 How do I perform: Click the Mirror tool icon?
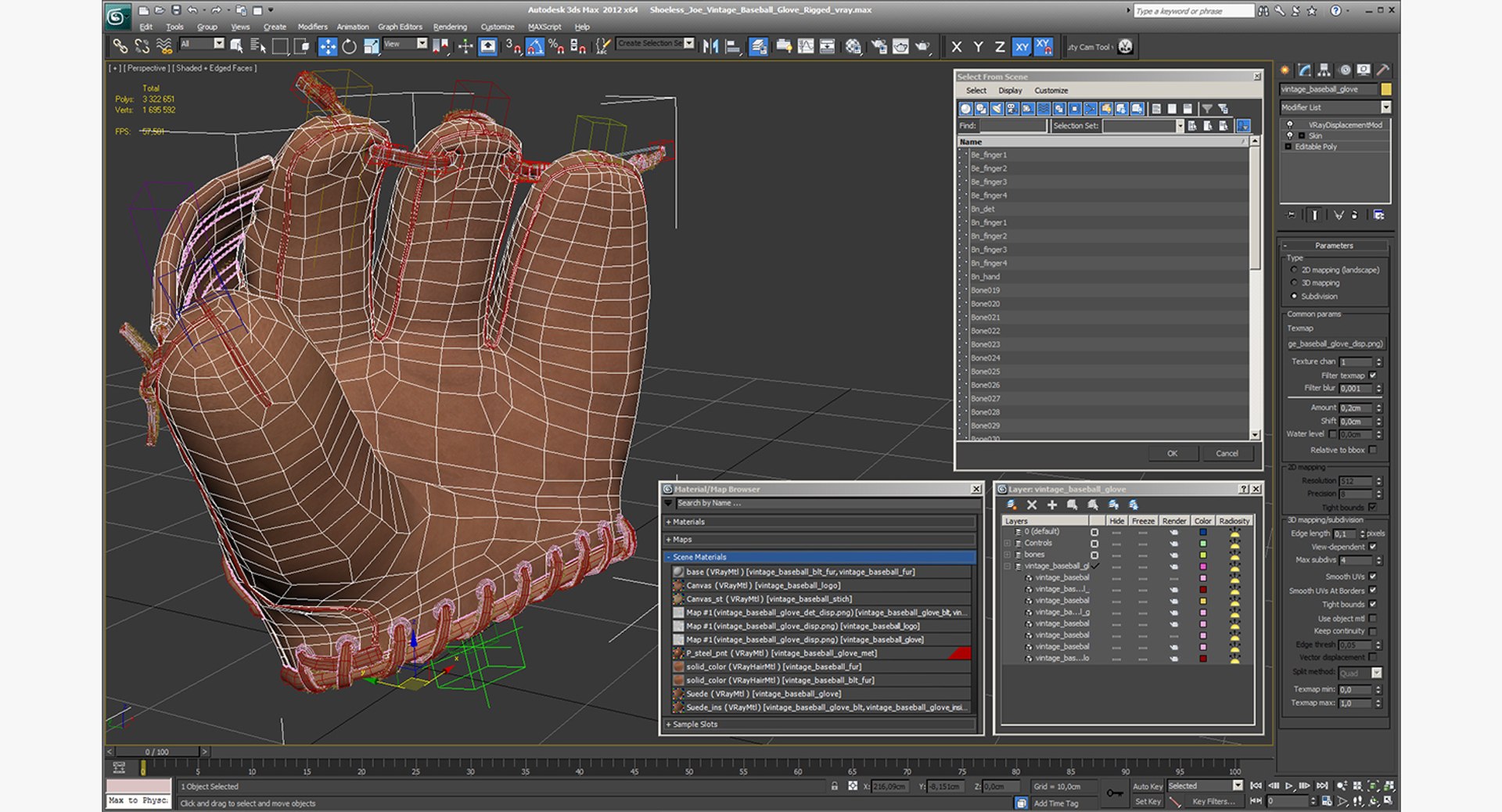coord(710,46)
